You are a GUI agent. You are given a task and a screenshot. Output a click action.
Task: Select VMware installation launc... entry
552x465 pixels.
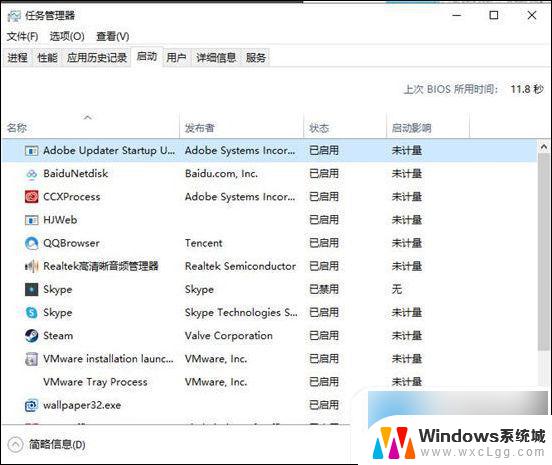coord(108,359)
